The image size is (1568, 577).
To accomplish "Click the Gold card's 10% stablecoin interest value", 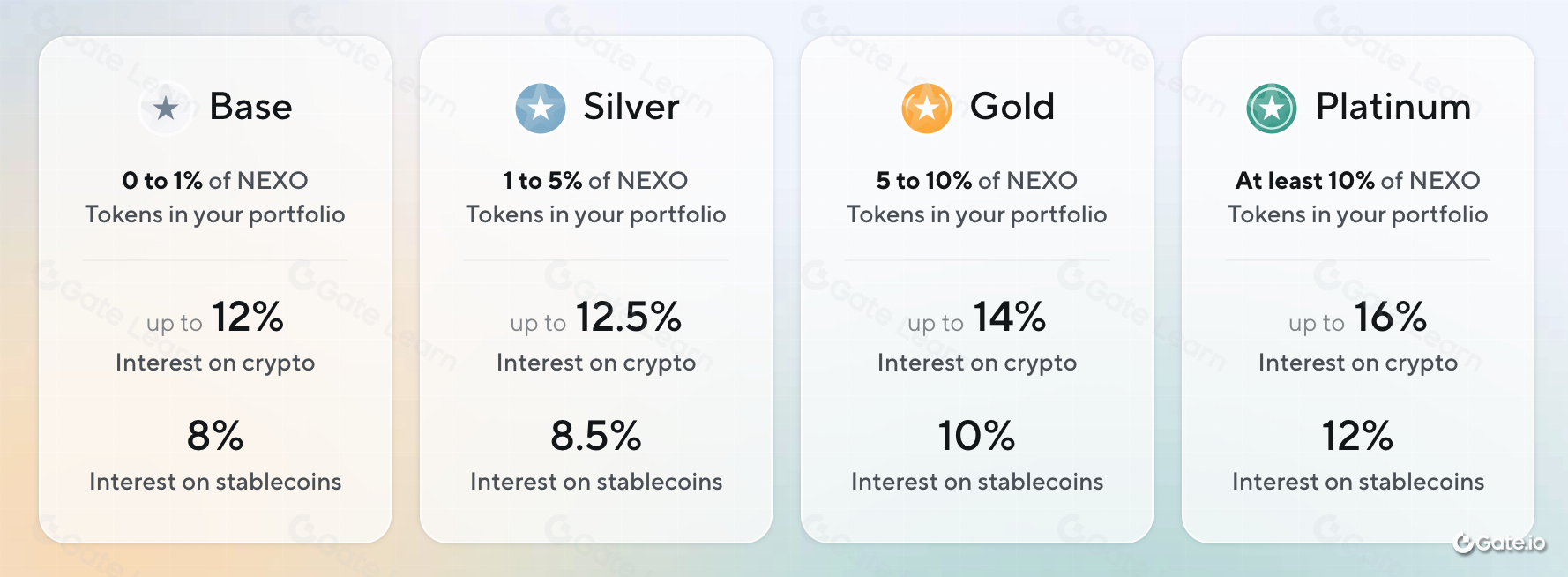I will pyautogui.click(x=977, y=436).
